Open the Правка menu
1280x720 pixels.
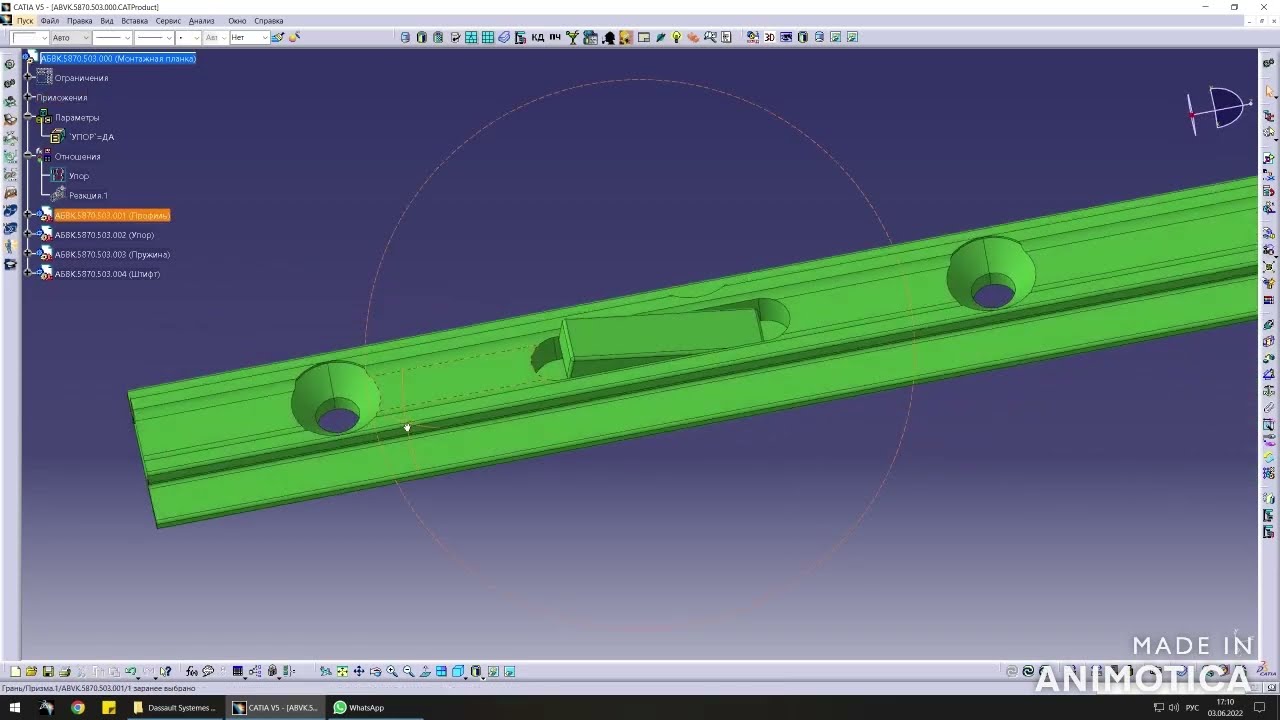(79, 20)
